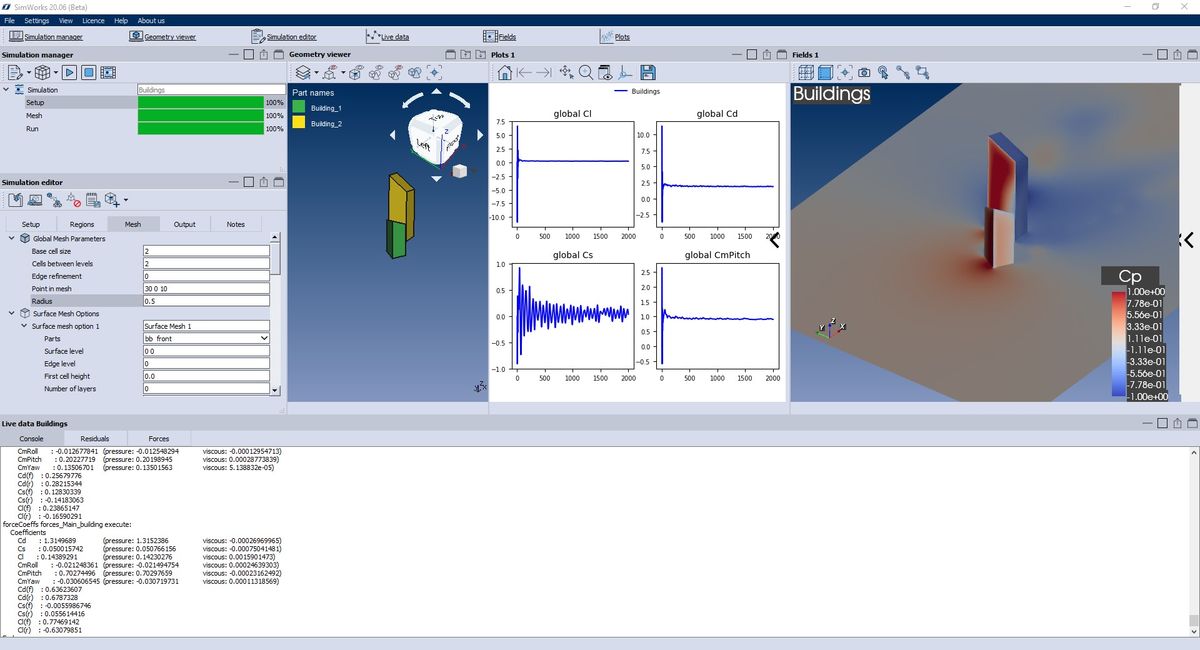The height and width of the screenshot is (650, 1200).
Task: Click the green Building_1 color swatch
Action: (298, 107)
